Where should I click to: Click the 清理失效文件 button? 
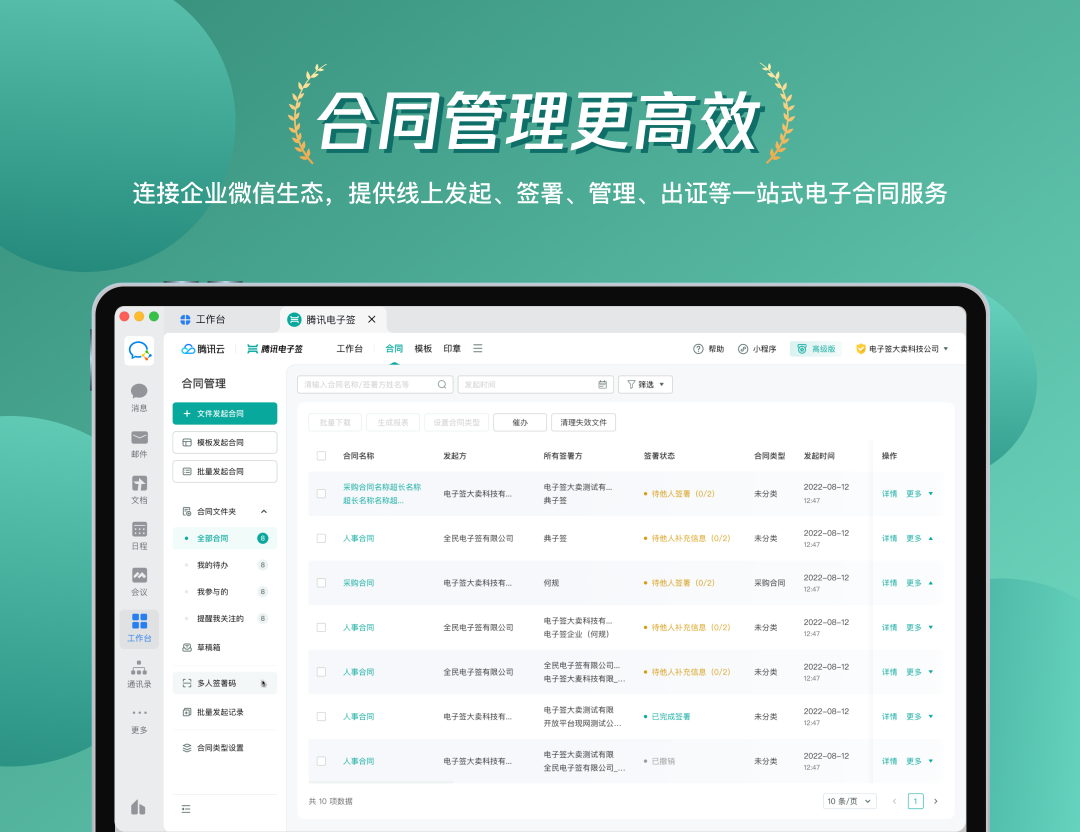(x=583, y=422)
